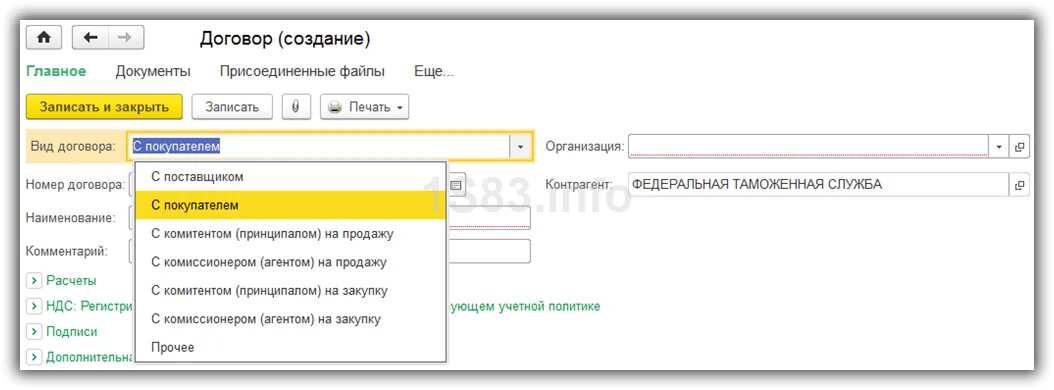The image size is (1054, 390).
Task: Click into the Организация input field
Action: click(809, 147)
